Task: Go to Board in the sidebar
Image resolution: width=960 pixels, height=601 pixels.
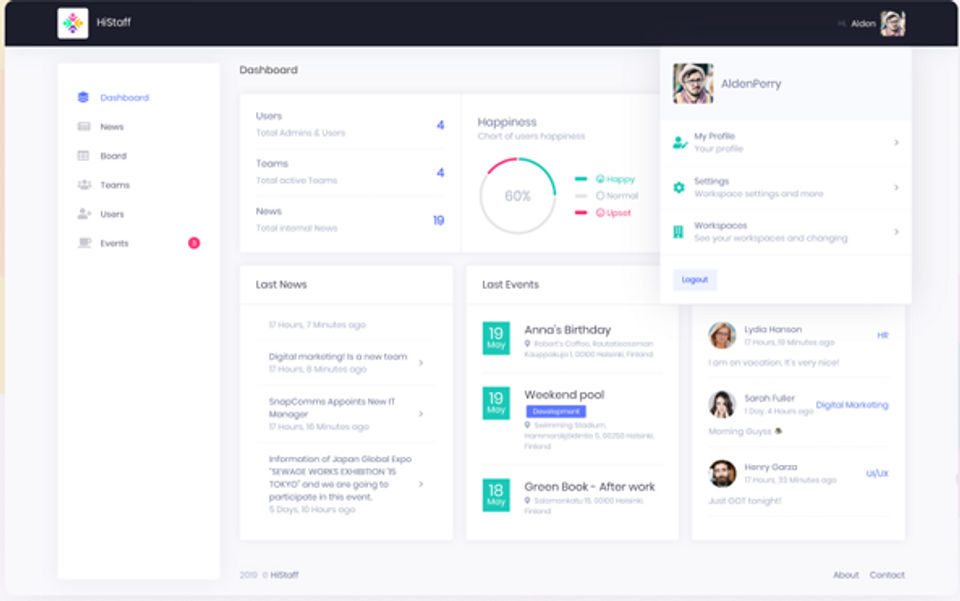Action: point(113,155)
